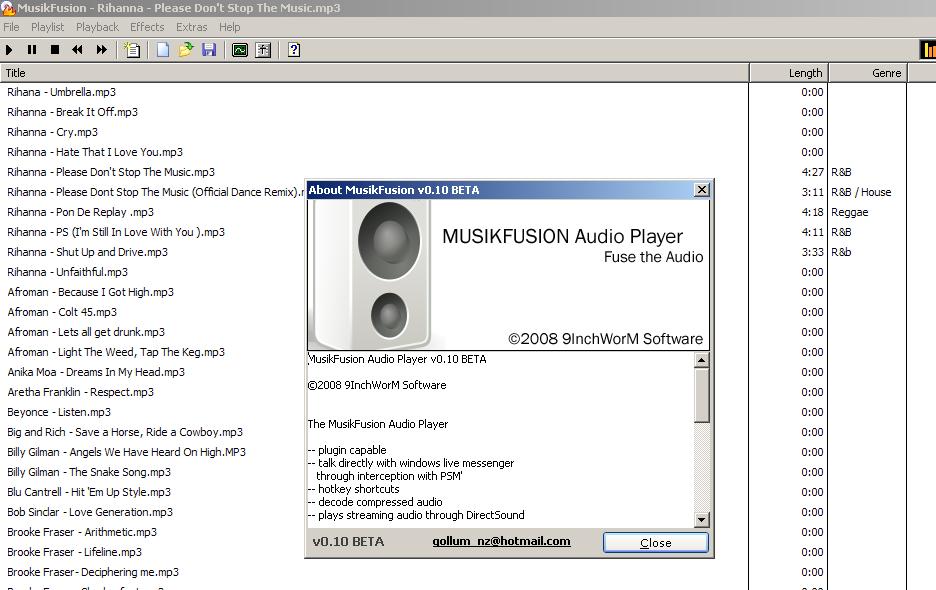
Task: Select track 'Rihanna - Shut Up and Drive.mp3'
Action: pos(87,252)
